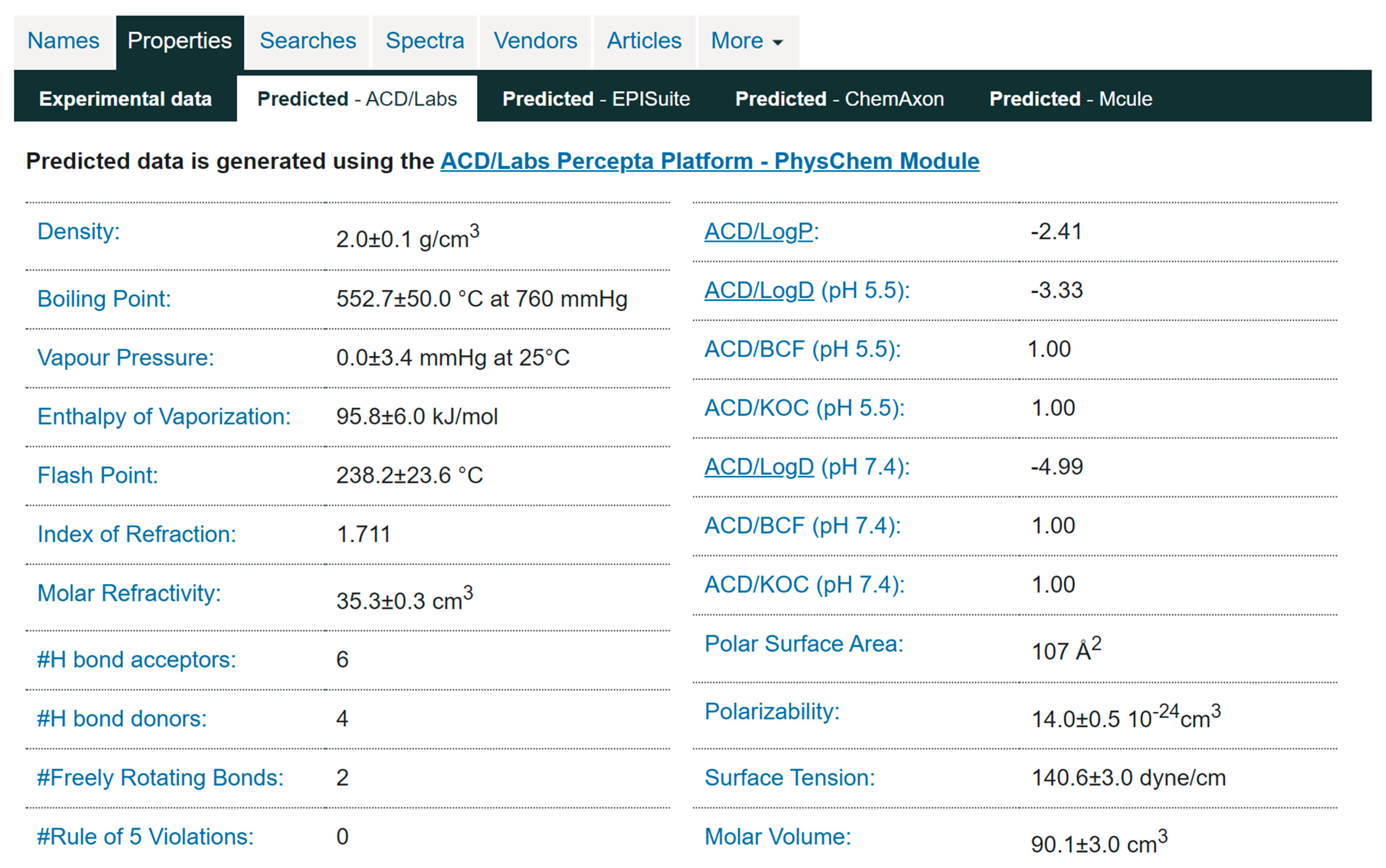The width and height of the screenshot is (1386, 868).
Task: Select the Properties tab
Action: point(180,41)
